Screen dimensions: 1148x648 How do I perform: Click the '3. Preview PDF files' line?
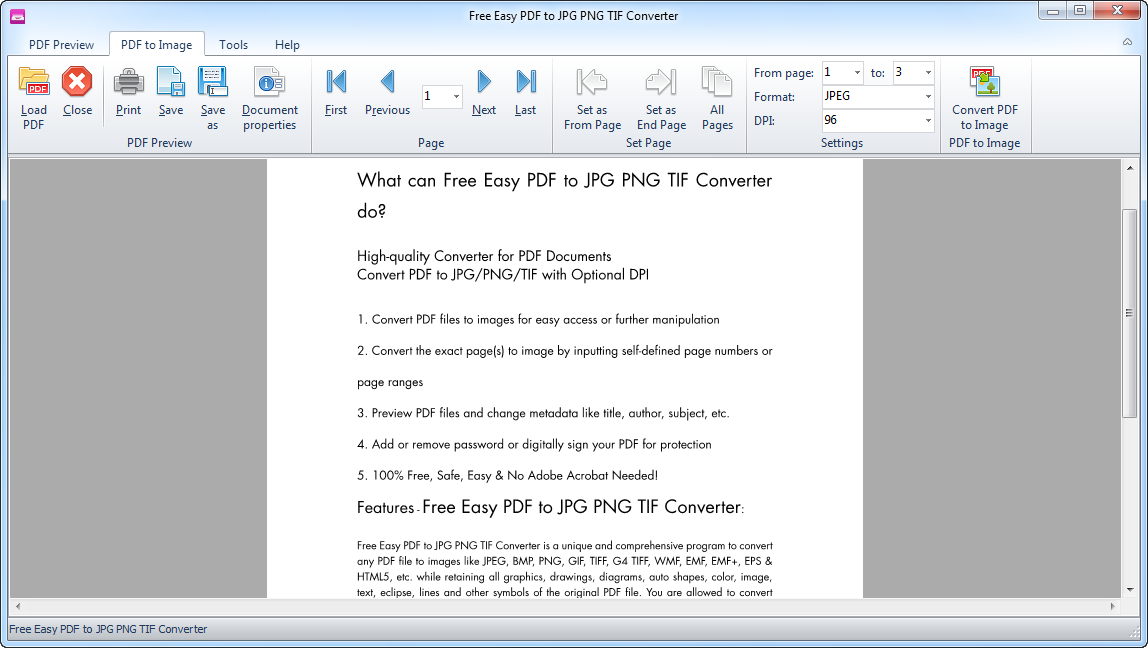543,413
